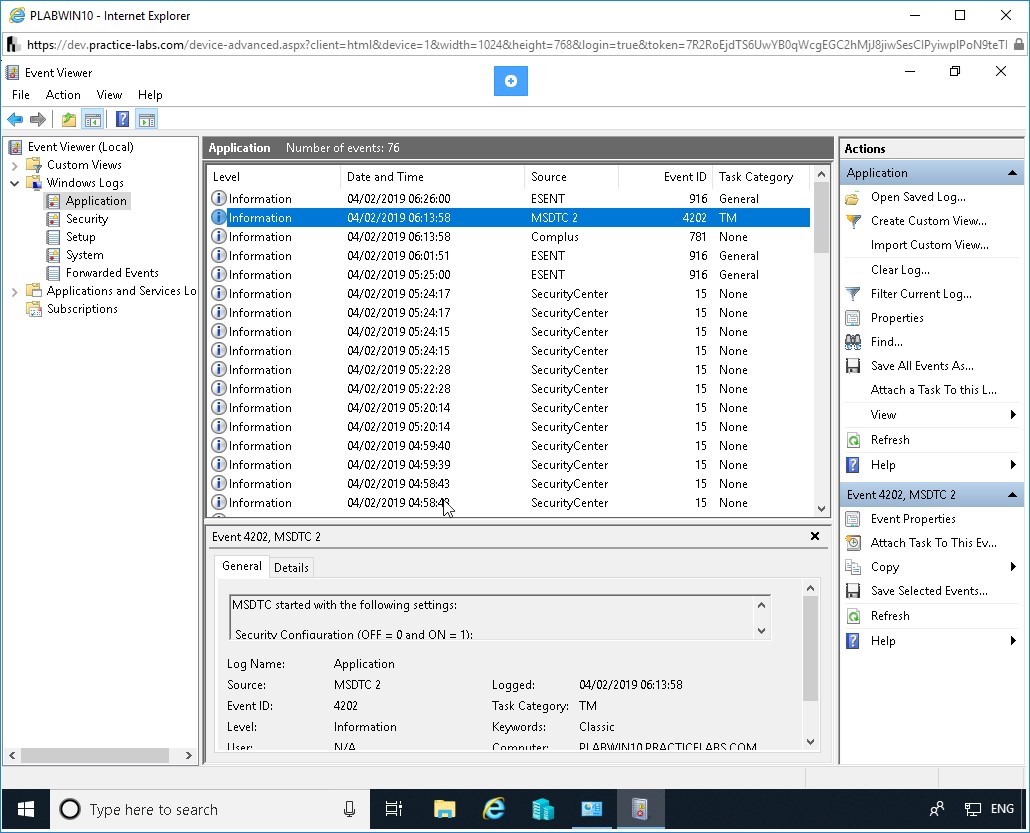The width and height of the screenshot is (1030, 833).
Task: Click Clear Log... in Actions pane
Action: (900, 270)
